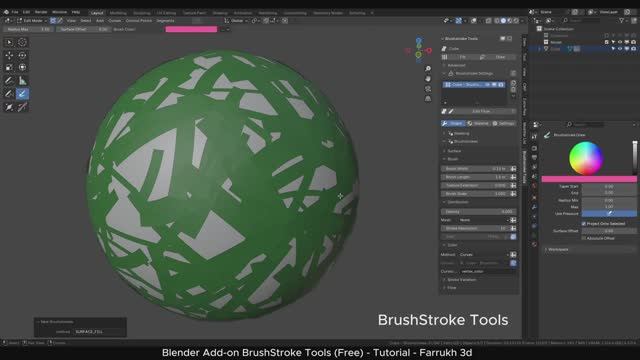Switch perspective/orthographic view icon
This screenshot has height=360, width=640.
pyautogui.click(x=428, y=98)
